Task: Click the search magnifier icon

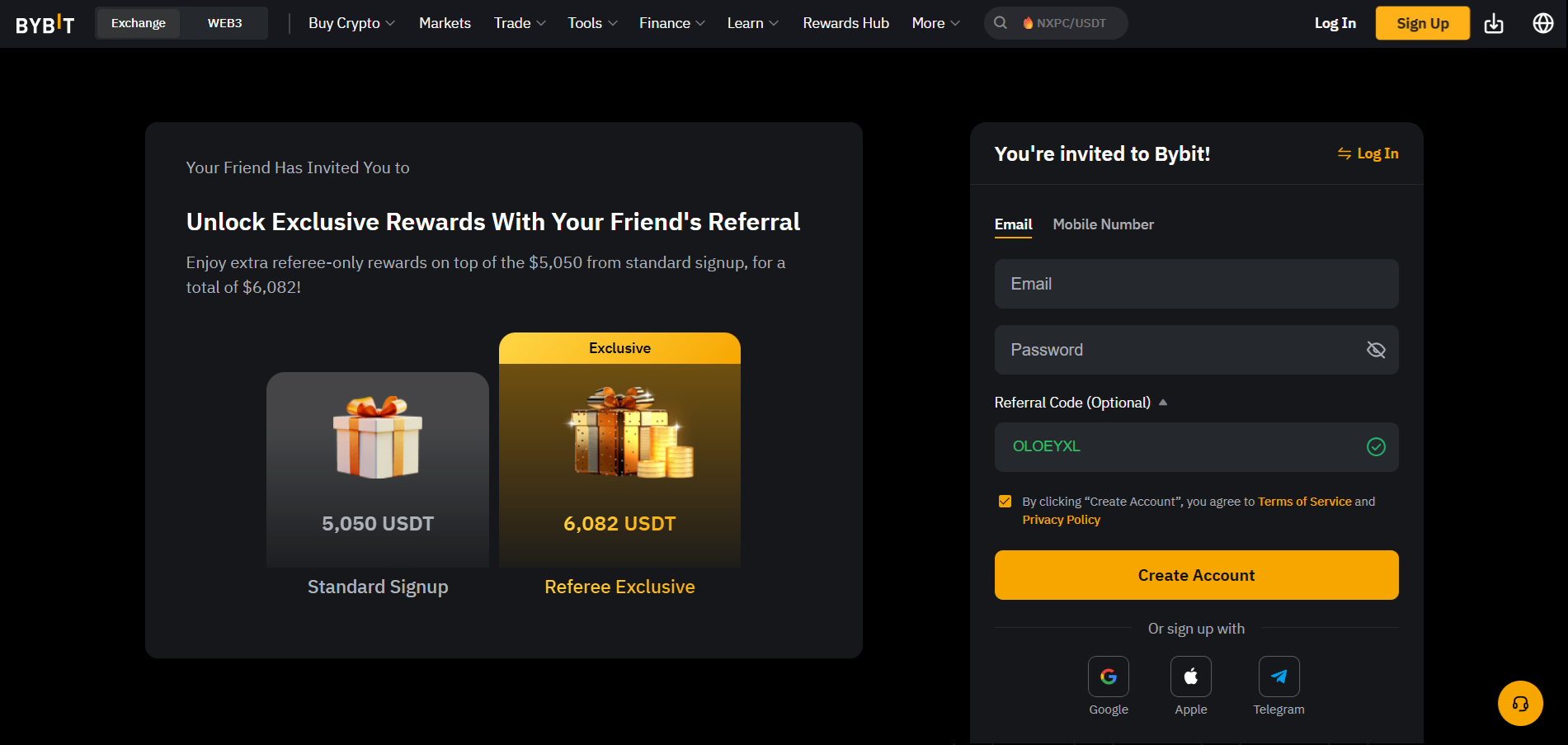Action: (1001, 23)
